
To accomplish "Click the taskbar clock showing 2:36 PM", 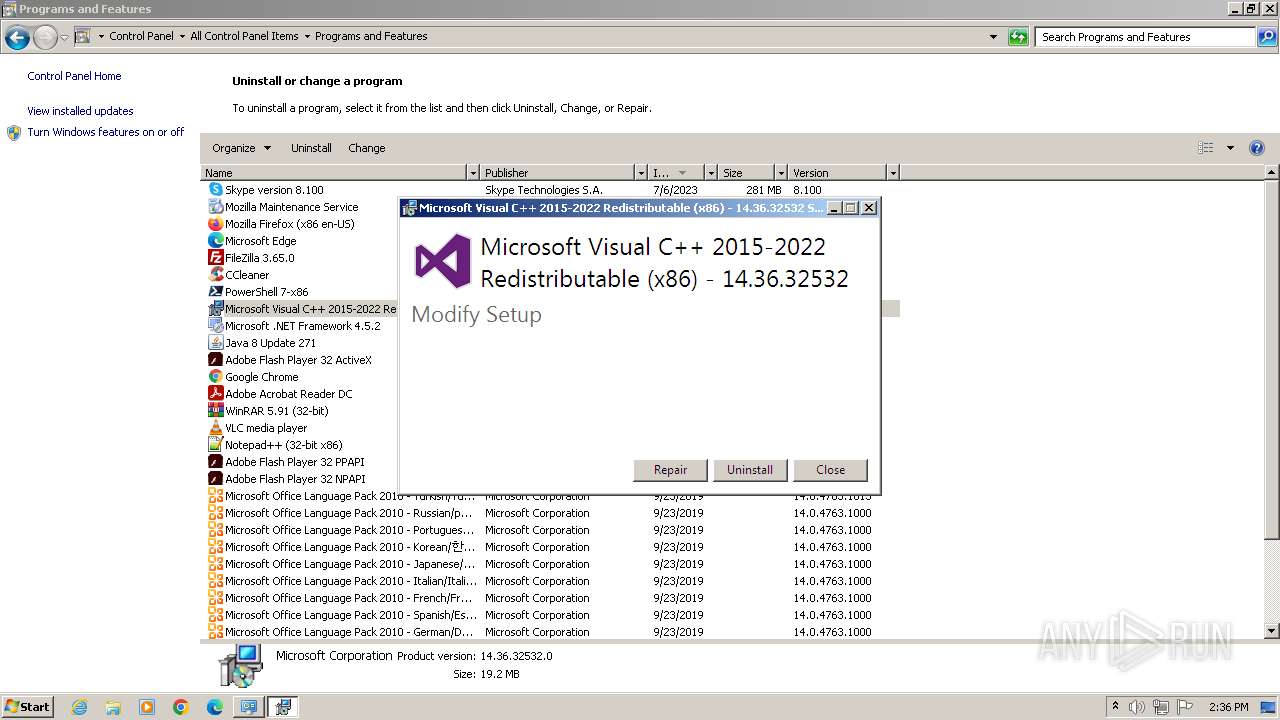I will tap(1228, 707).
